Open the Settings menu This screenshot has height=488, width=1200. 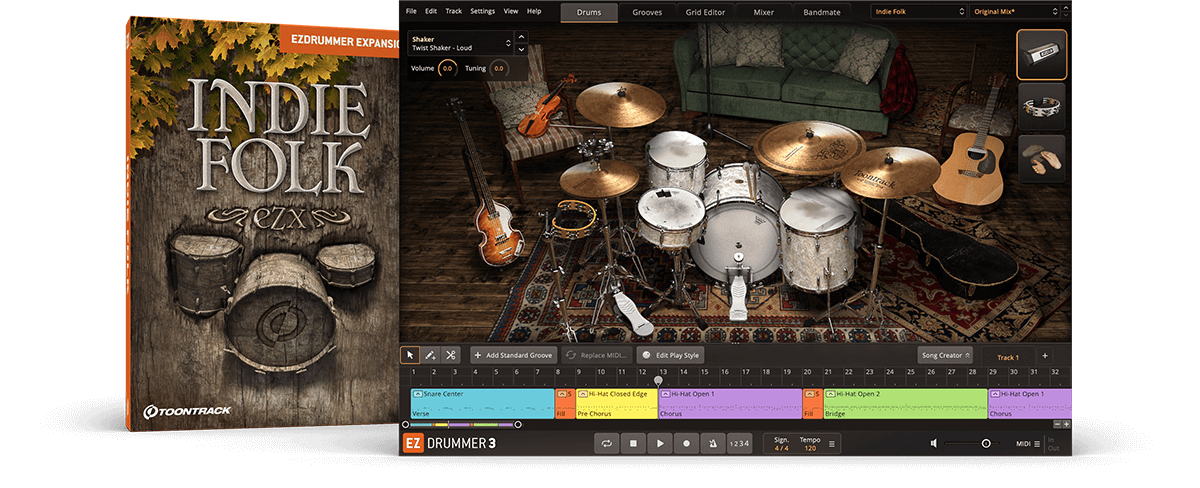coord(482,11)
